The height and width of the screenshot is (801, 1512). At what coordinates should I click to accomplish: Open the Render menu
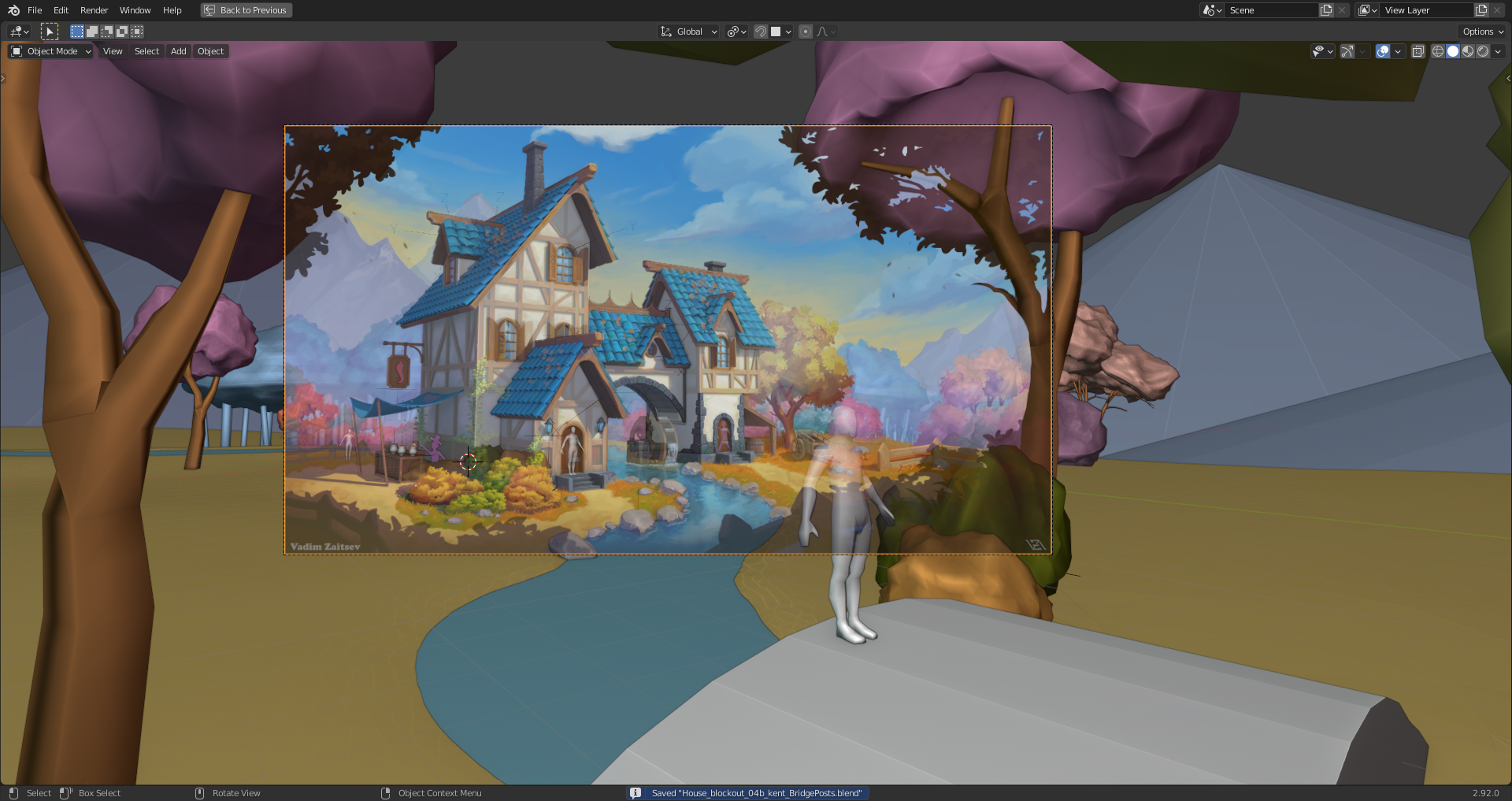click(94, 10)
